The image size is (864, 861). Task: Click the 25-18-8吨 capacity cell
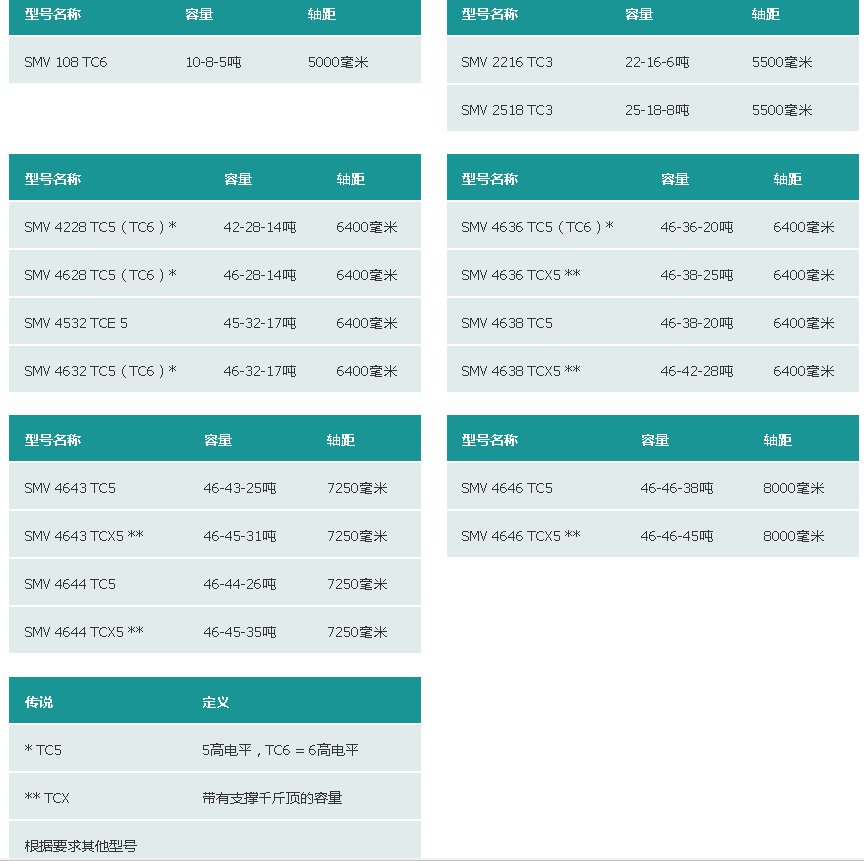(x=657, y=110)
